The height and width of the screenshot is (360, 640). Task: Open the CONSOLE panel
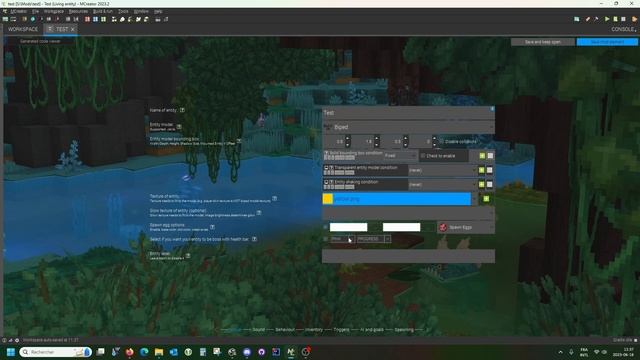(623, 29)
